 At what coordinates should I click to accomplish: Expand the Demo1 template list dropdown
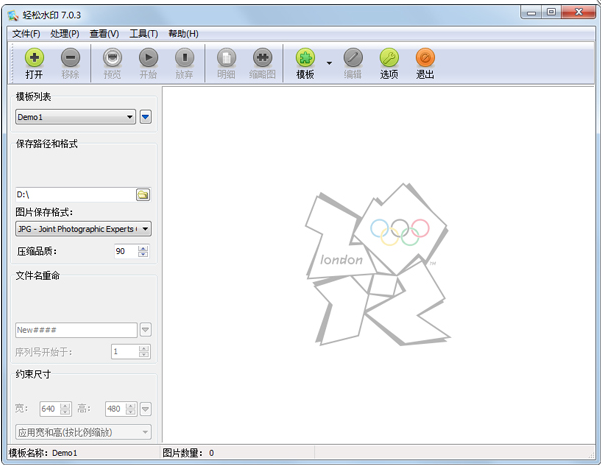coord(130,117)
